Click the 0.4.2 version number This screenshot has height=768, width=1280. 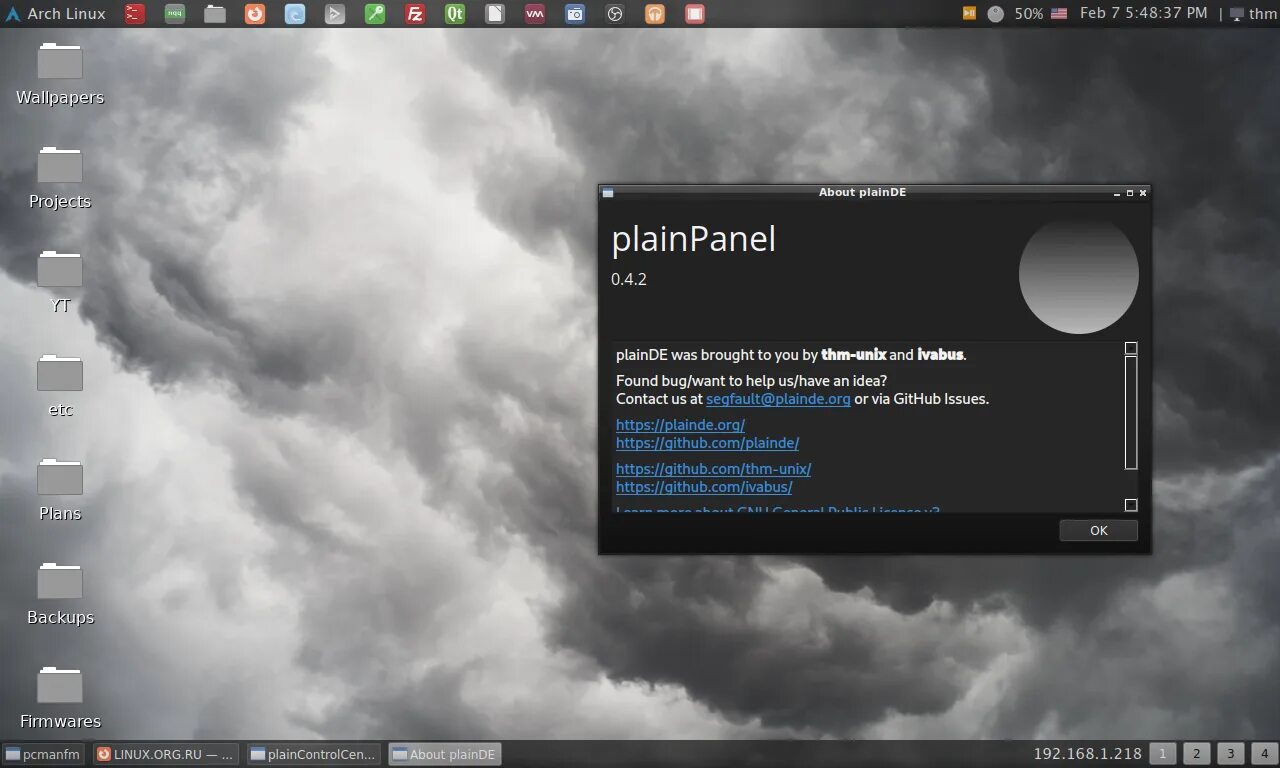tap(629, 279)
